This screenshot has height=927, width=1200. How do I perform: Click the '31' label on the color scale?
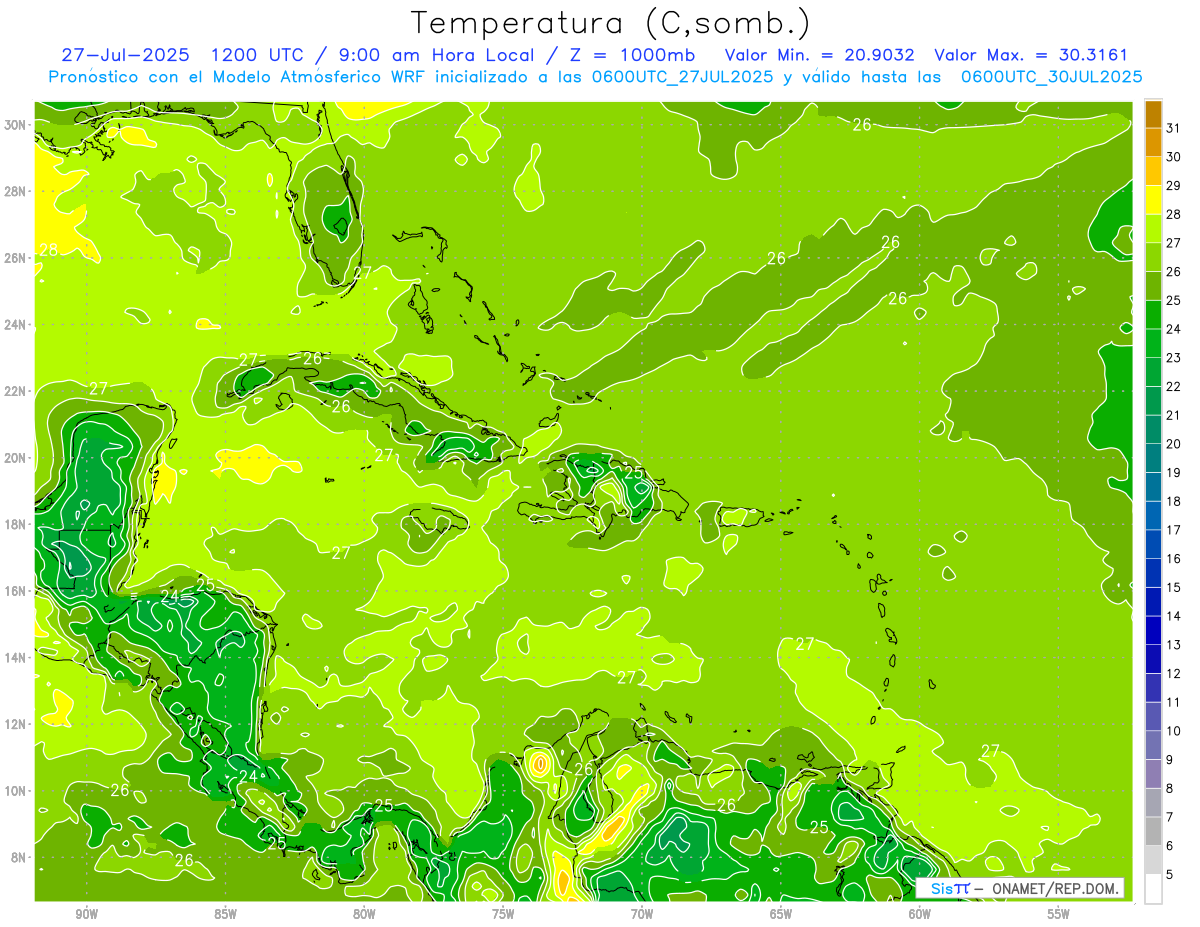1173,128
